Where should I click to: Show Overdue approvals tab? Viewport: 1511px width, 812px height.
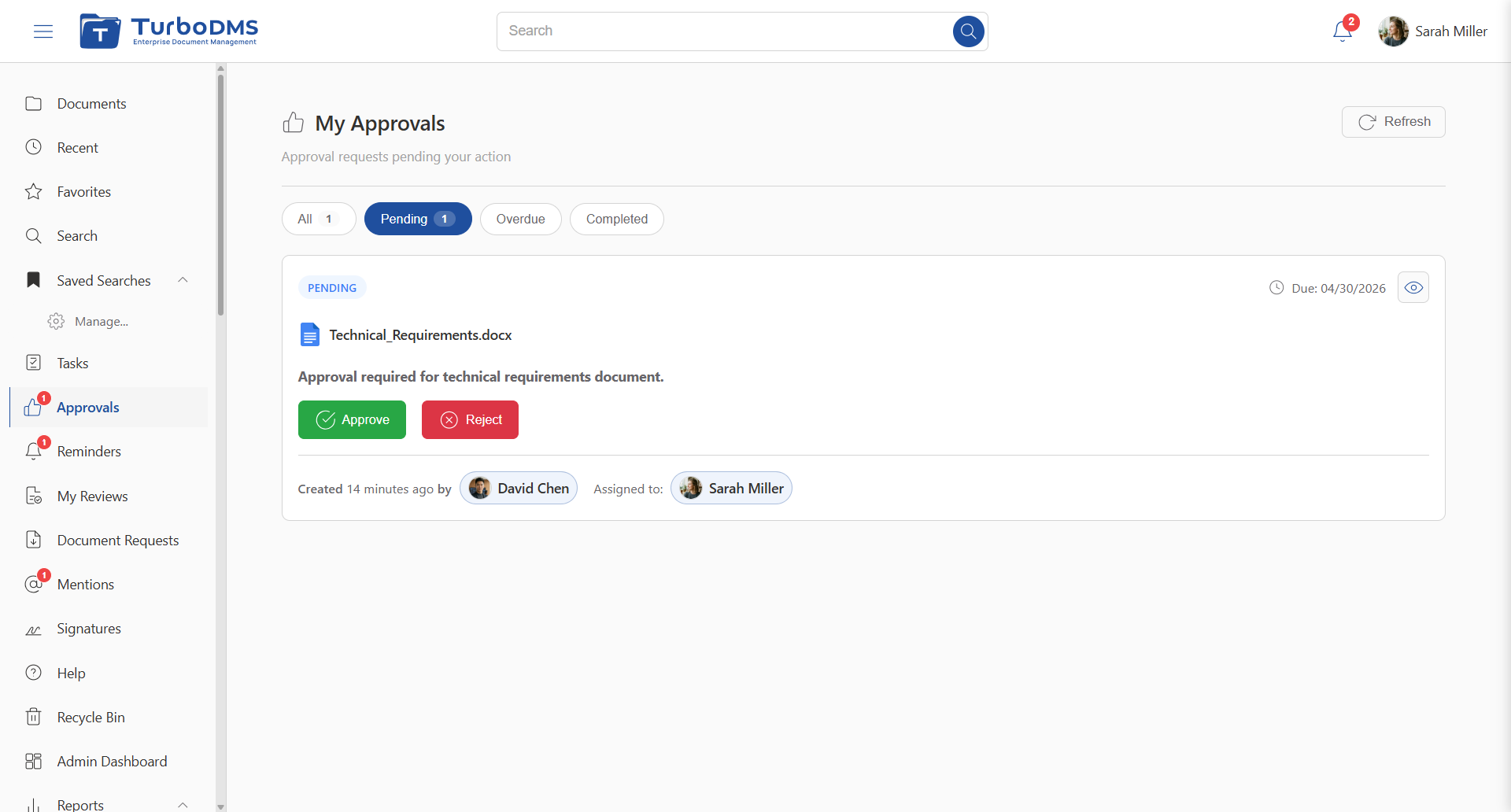pos(520,219)
